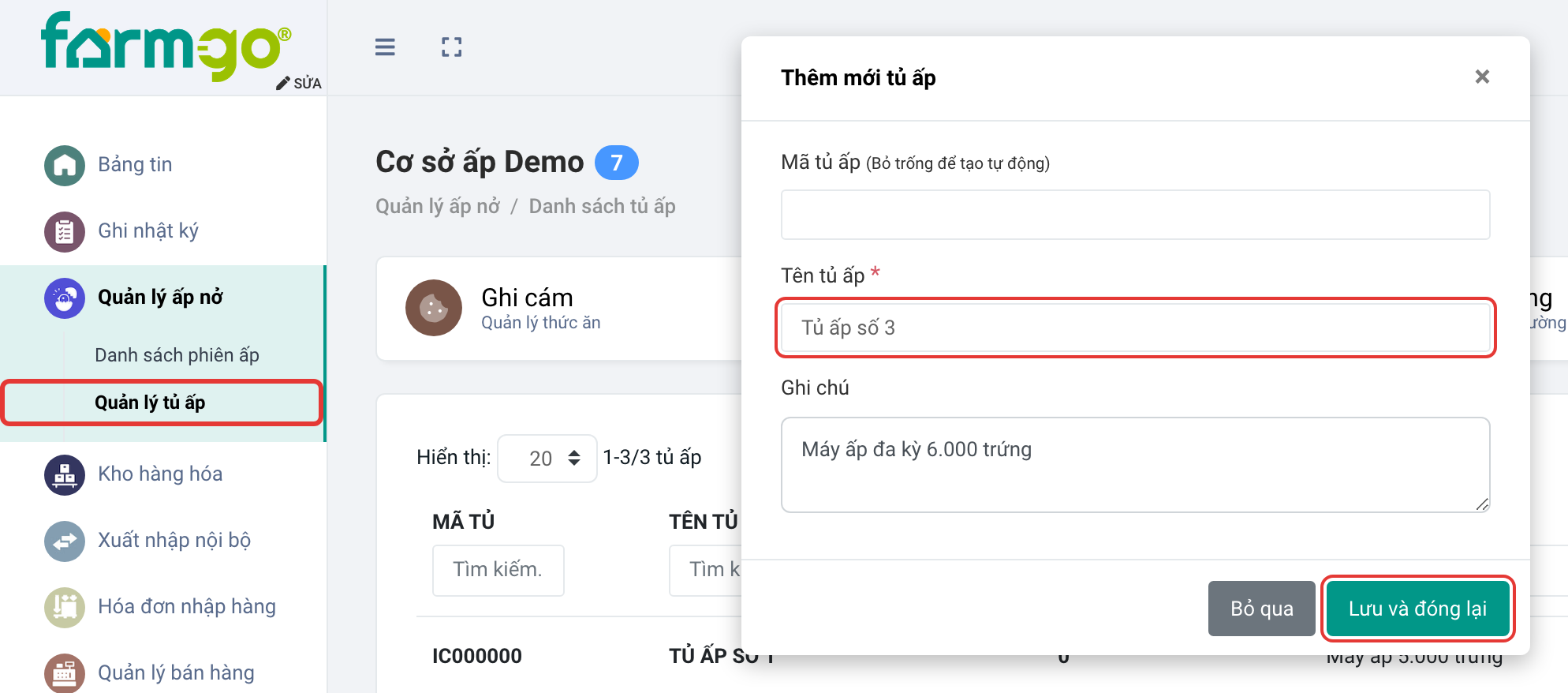Click the Danh sách tủ ấp breadcrumb

pyautogui.click(x=603, y=206)
